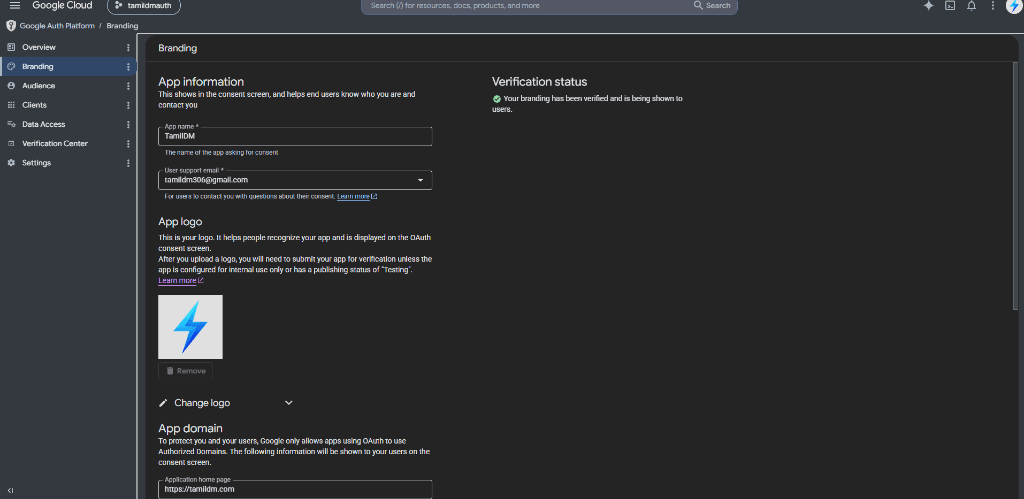Click the Overview sidebar icon
The width and height of the screenshot is (1024, 499).
(x=11, y=47)
